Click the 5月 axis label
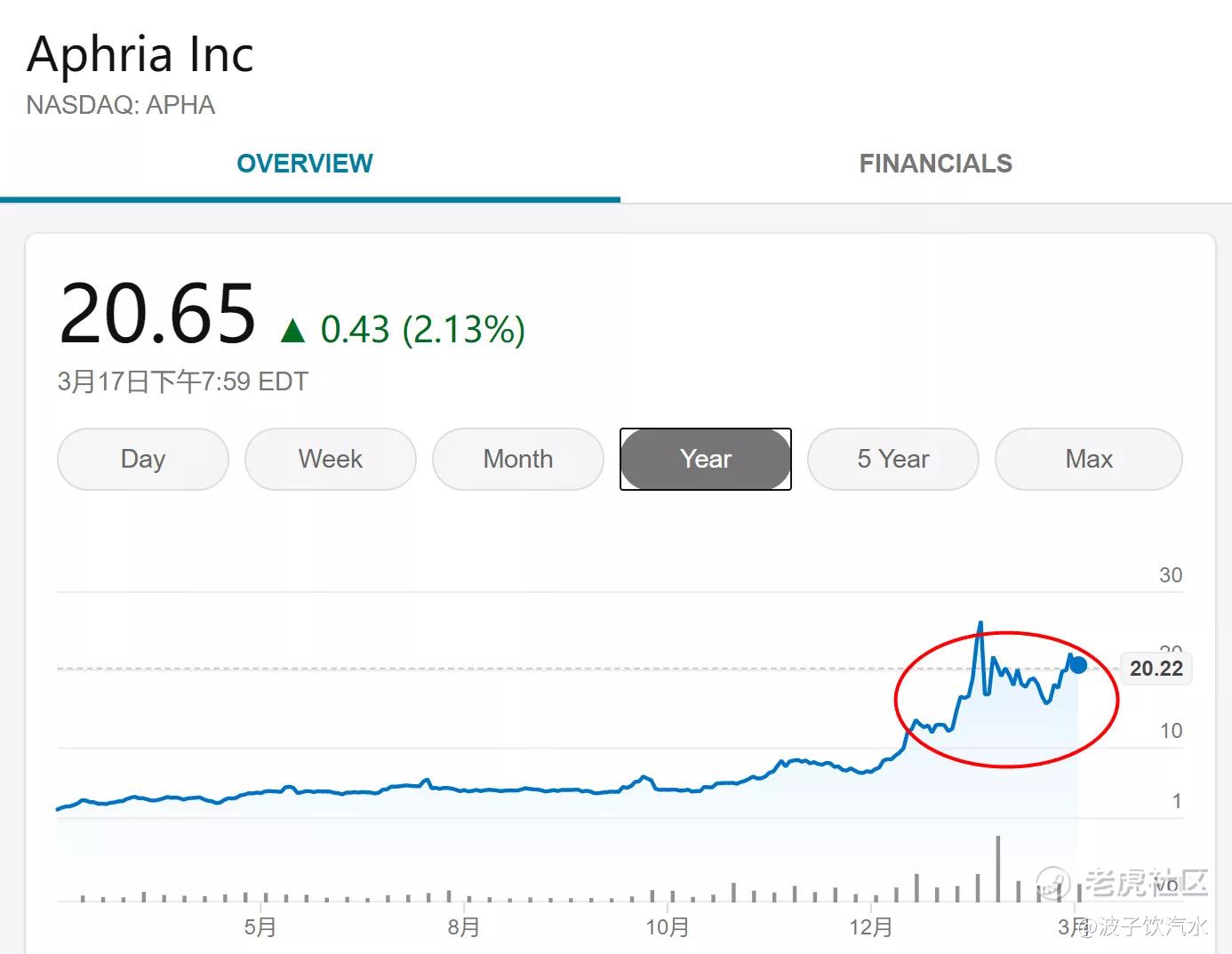This screenshot has width=1232, height=954. [x=260, y=927]
